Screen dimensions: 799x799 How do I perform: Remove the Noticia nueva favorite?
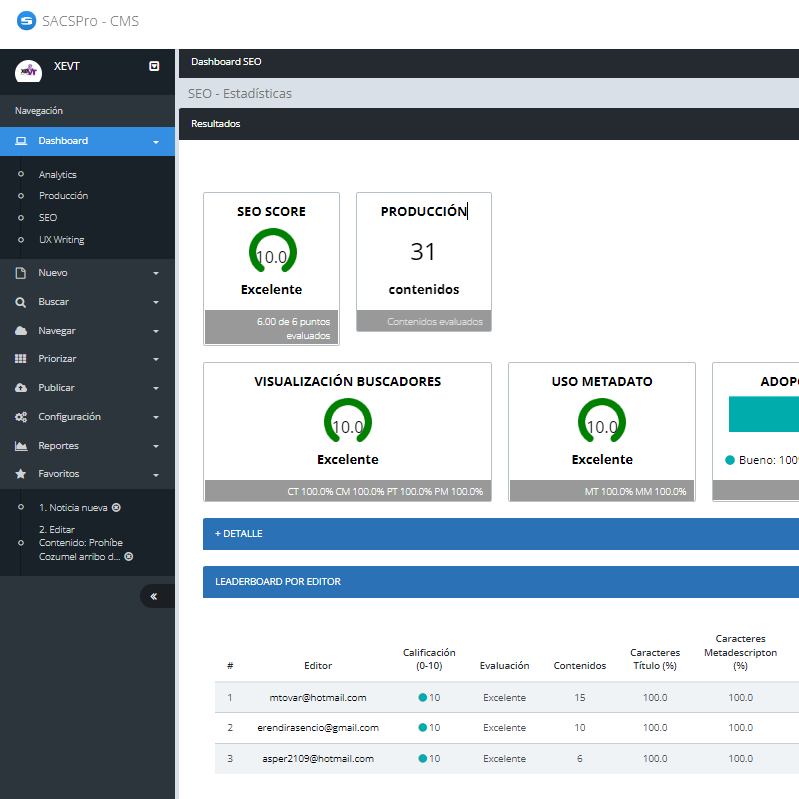point(117,508)
